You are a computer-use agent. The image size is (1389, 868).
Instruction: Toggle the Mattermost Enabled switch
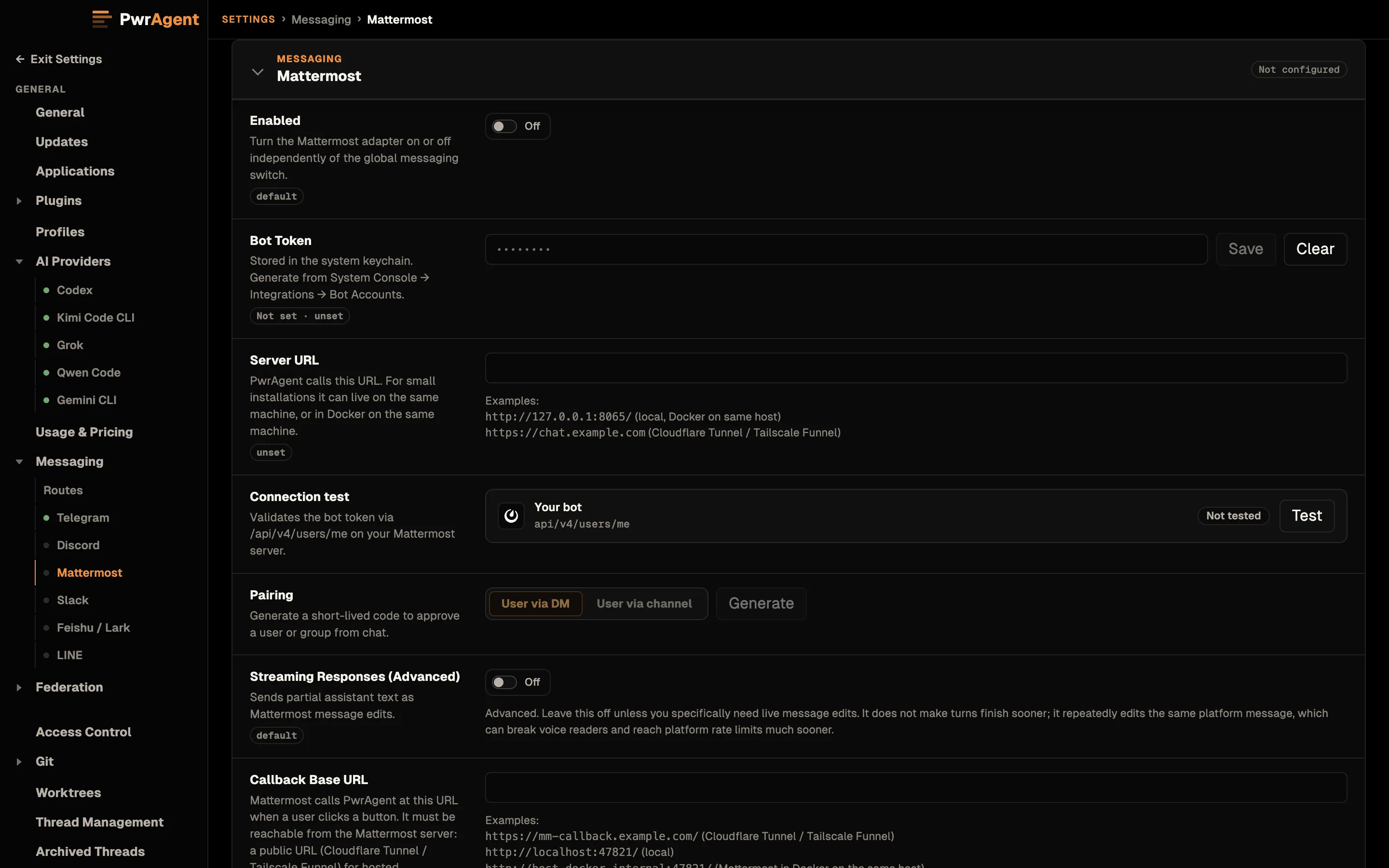click(x=504, y=126)
